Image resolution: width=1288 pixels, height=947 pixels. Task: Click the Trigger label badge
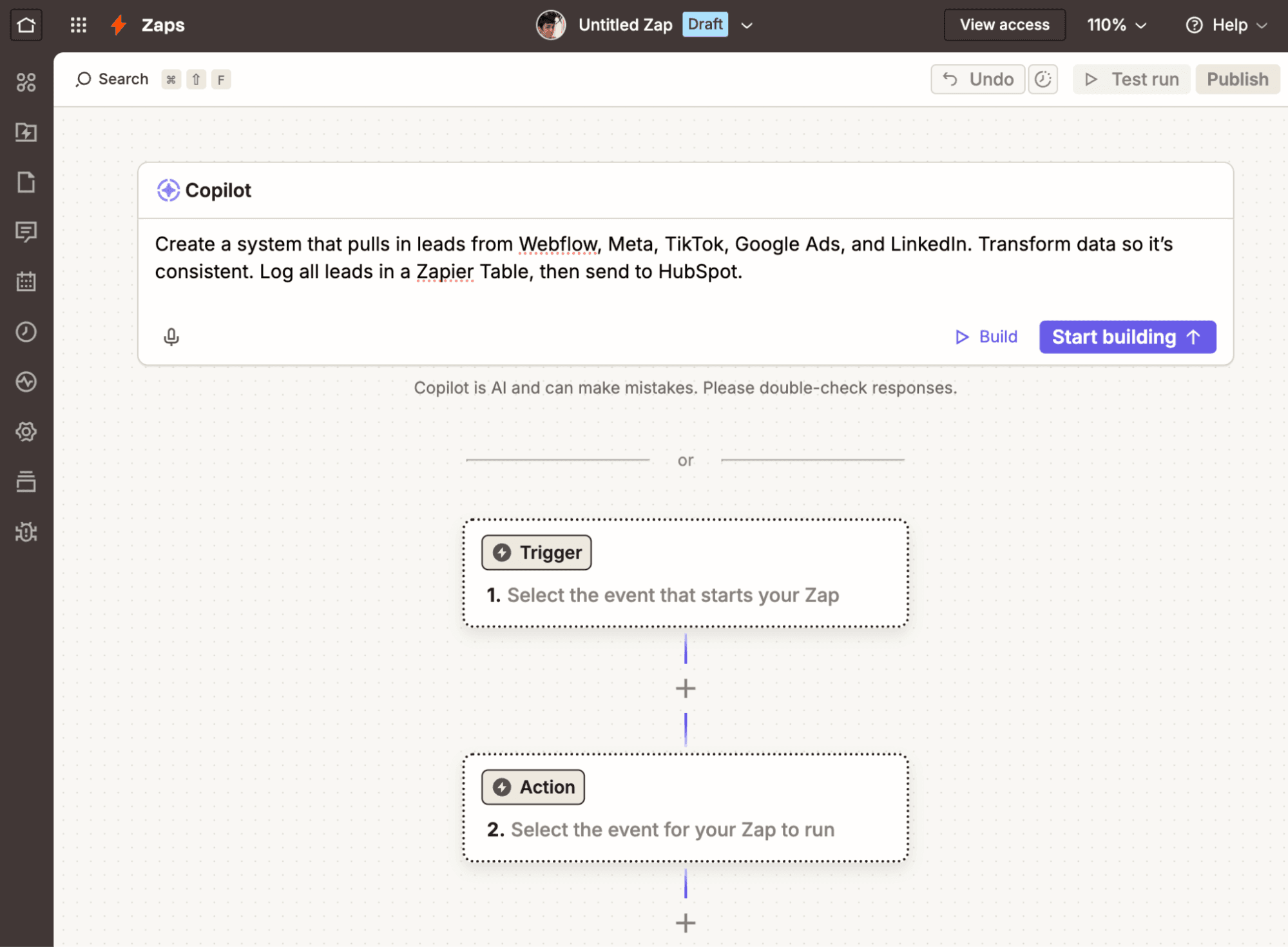click(536, 552)
